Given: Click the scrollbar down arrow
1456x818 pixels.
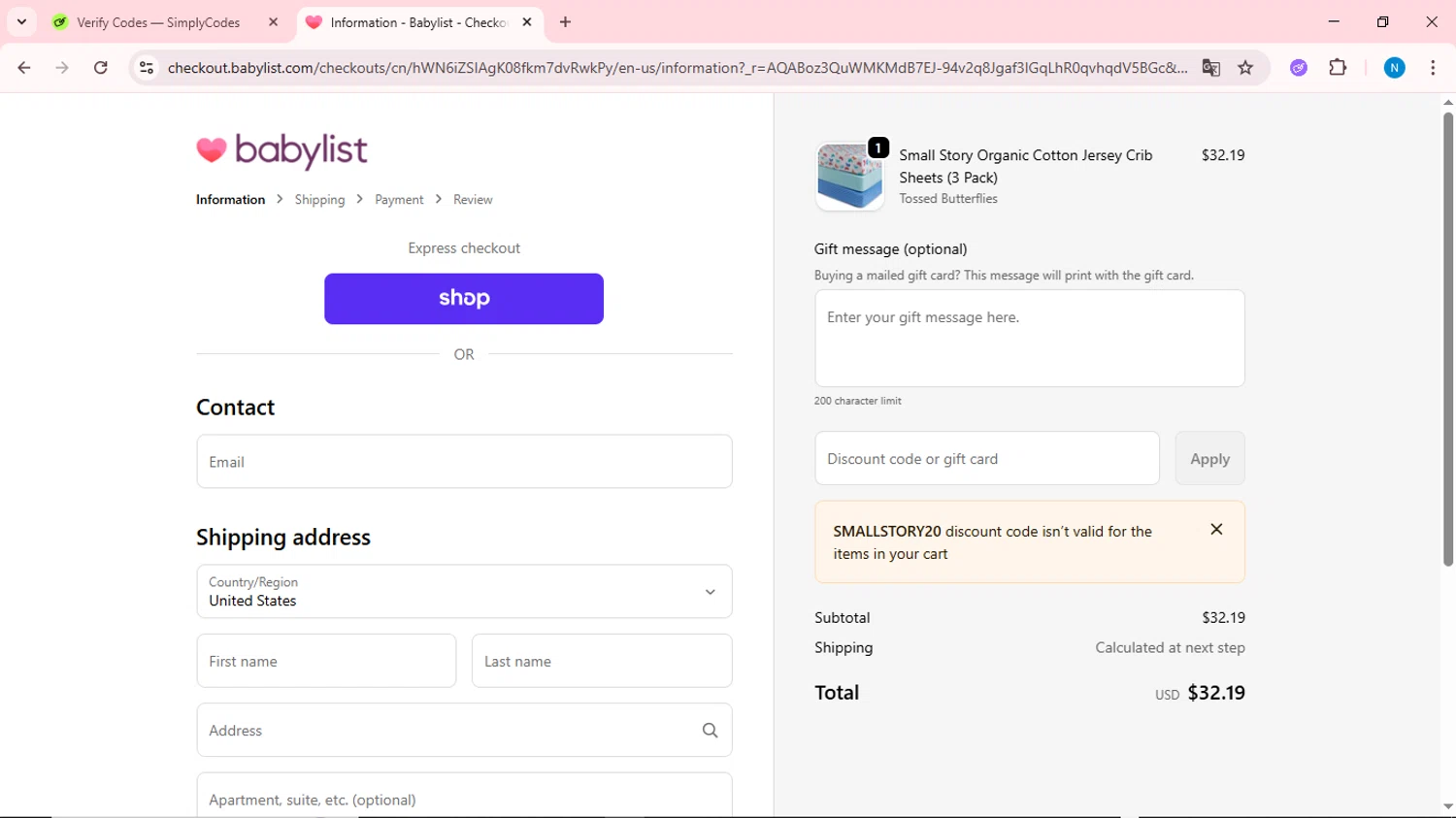Looking at the screenshot, I should [1448, 807].
